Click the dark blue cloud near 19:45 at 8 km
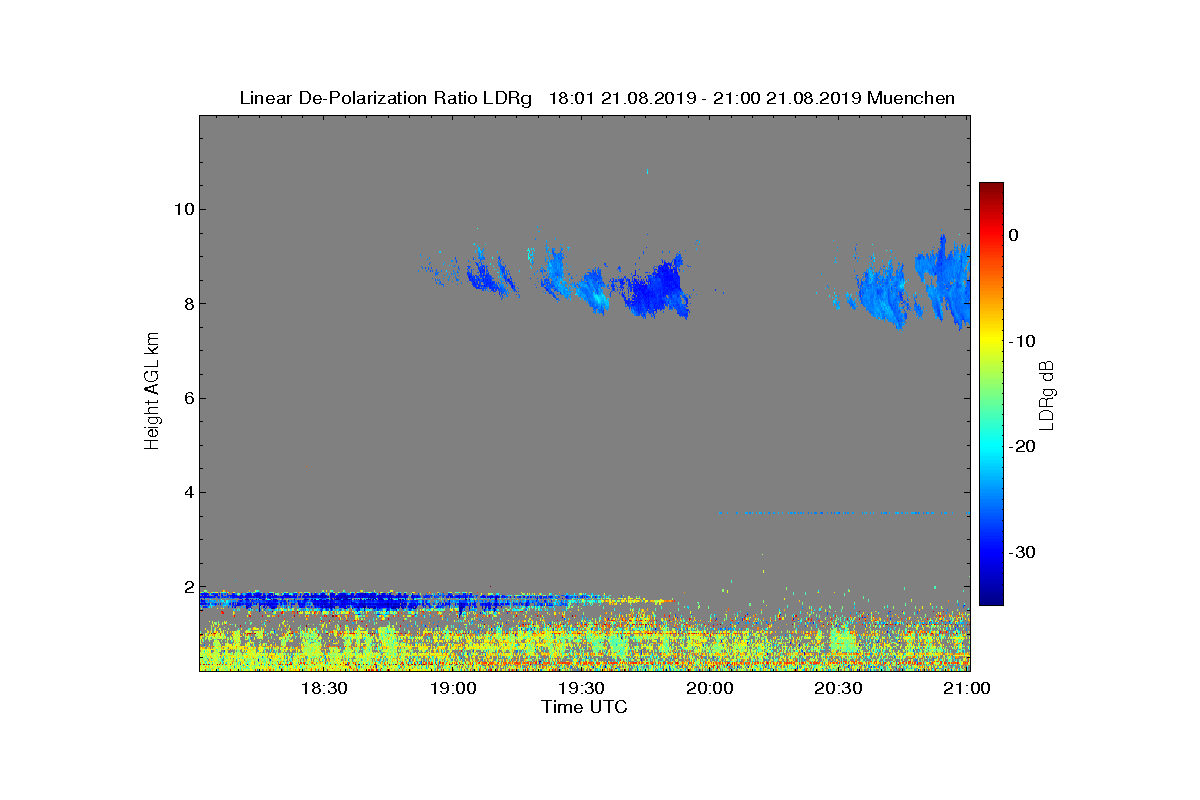1200x800 pixels. point(655,290)
